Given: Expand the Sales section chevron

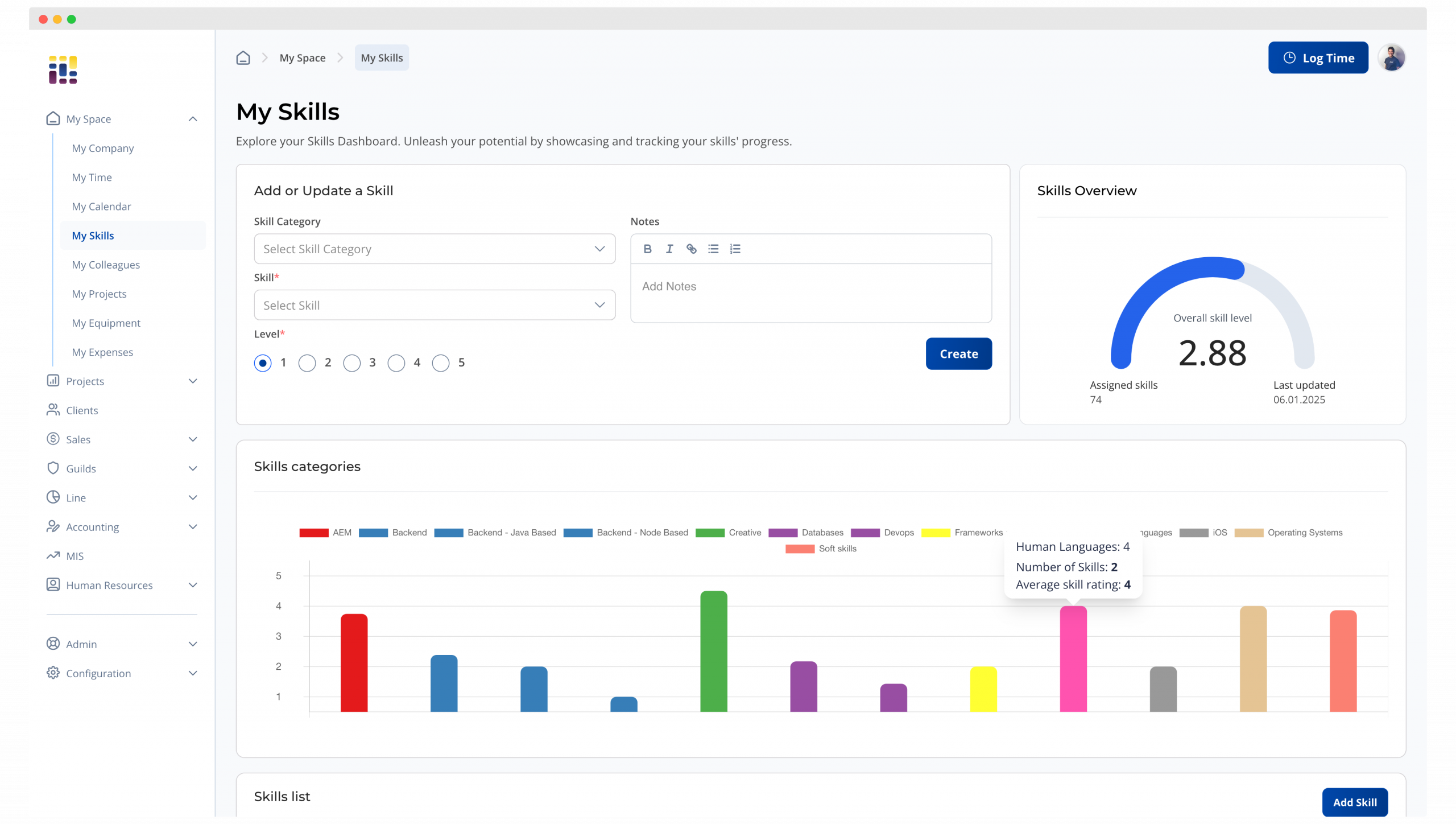Looking at the screenshot, I should [x=193, y=439].
